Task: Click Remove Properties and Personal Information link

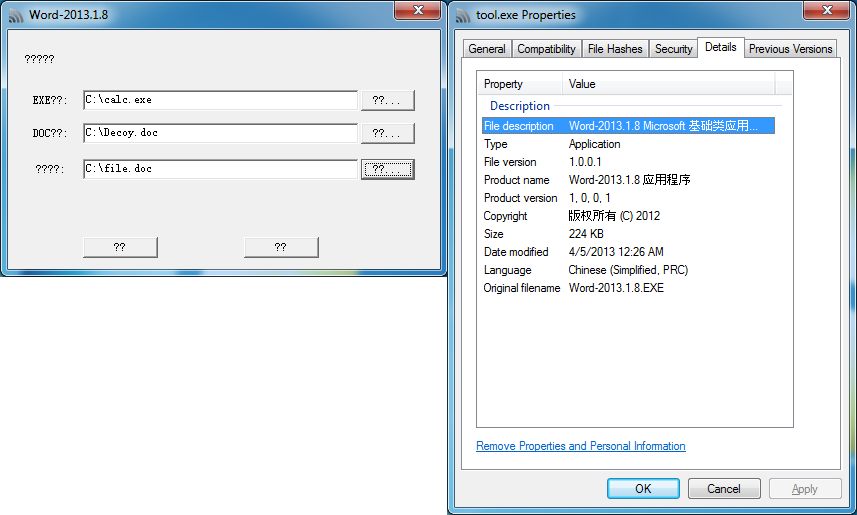Action: (x=581, y=446)
